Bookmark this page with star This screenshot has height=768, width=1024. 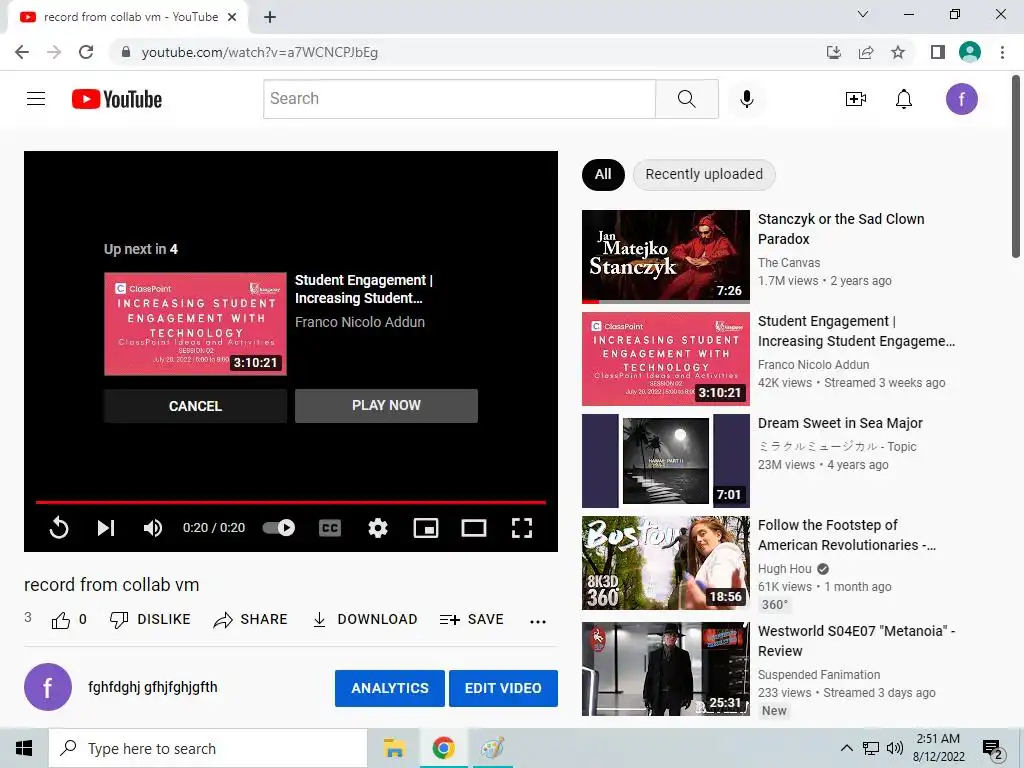tap(898, 52)
